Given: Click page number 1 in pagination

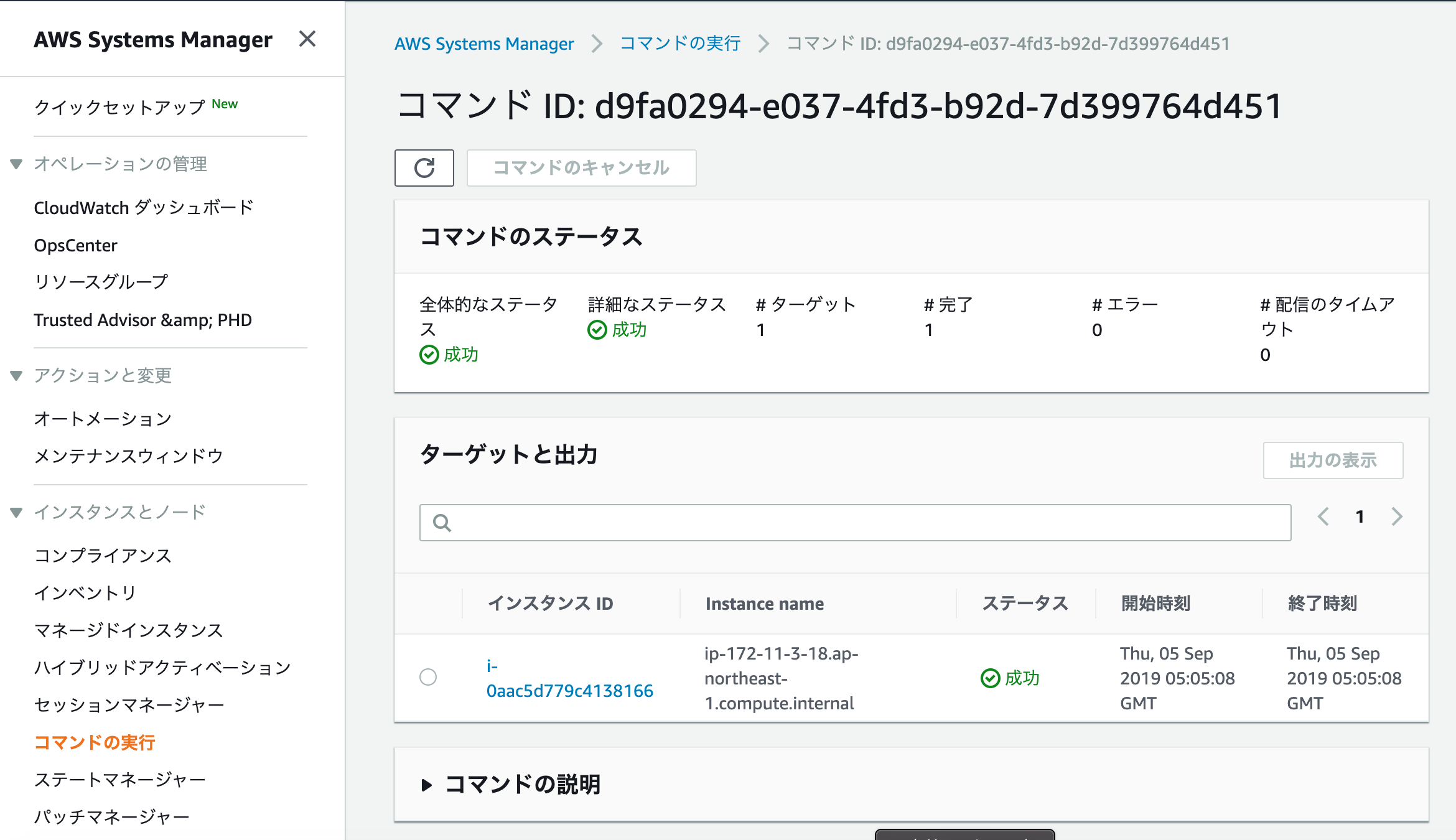Looking at the screenshot, I should click(x=1360, y=516).
